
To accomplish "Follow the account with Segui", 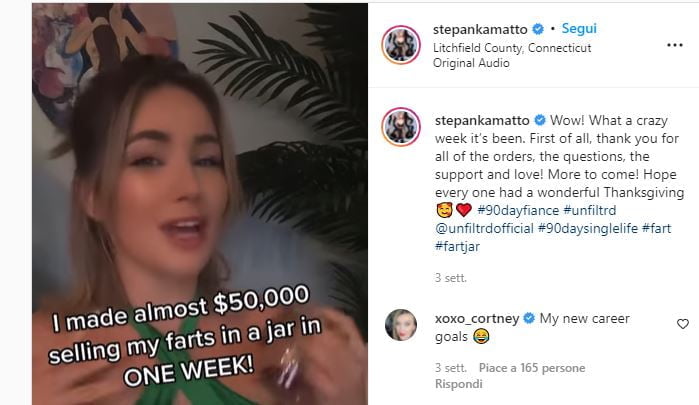I will point(579,29).
